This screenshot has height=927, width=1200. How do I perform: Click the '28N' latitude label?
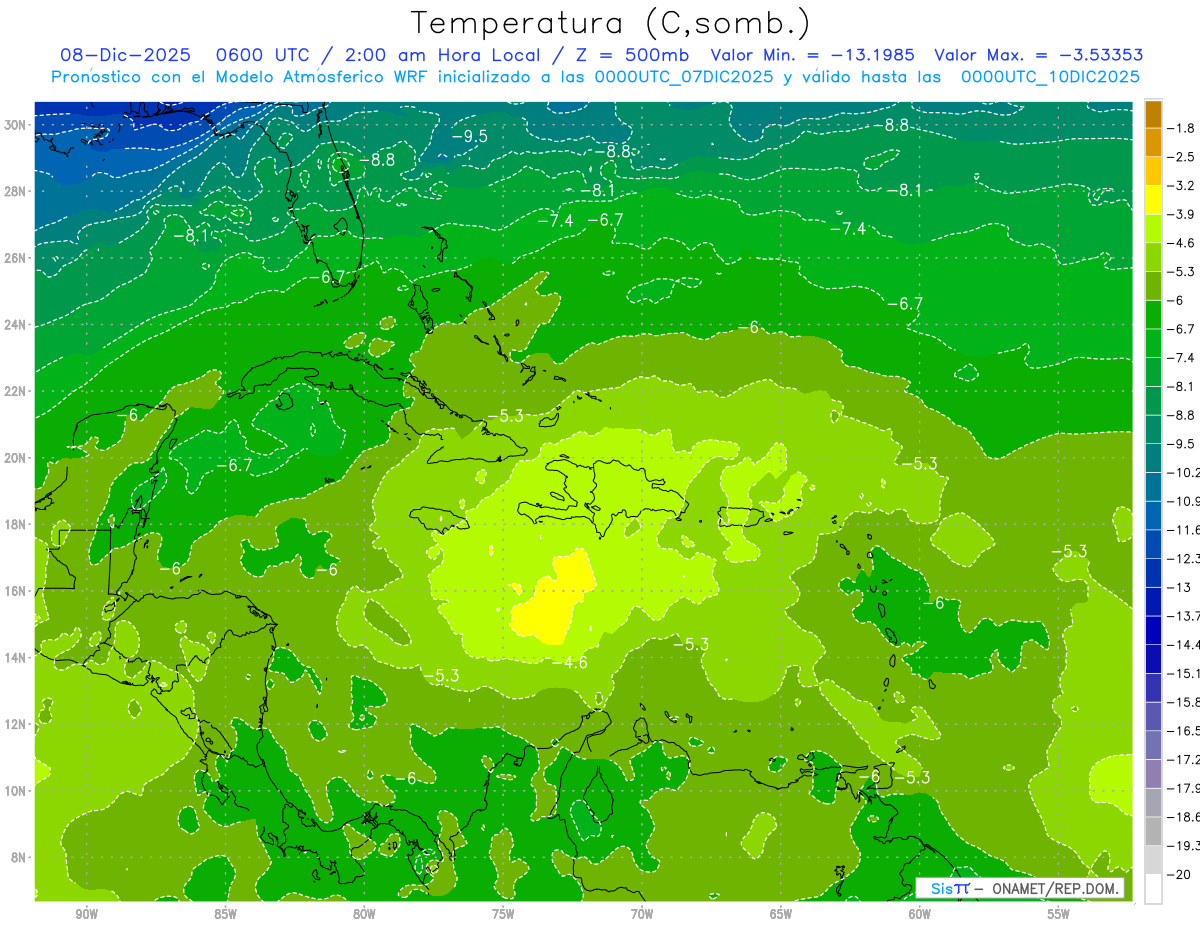tap(17, 191)
